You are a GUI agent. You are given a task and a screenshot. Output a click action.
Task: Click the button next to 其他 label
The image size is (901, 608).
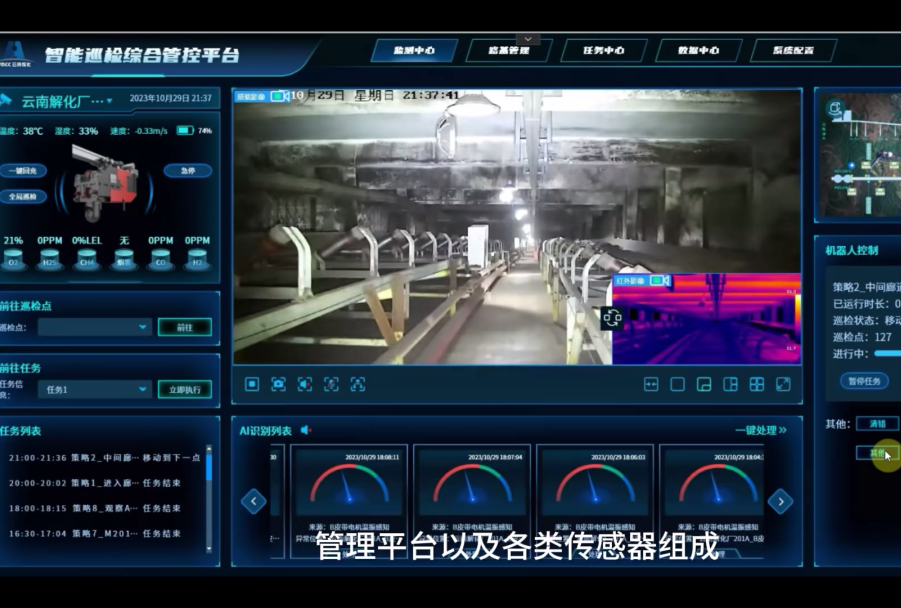877,424
